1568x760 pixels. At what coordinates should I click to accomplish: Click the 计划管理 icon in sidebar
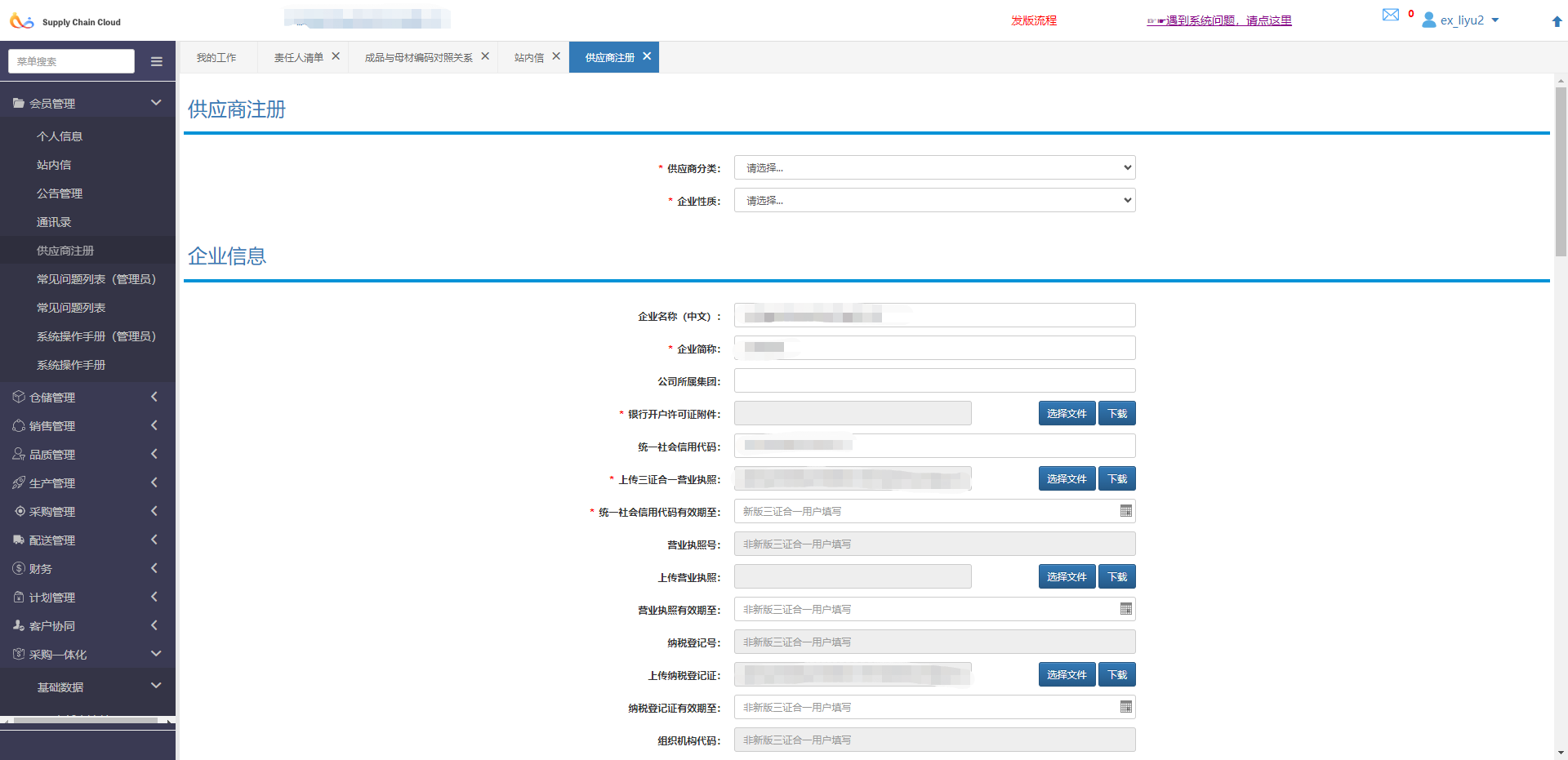coord(19,597)
